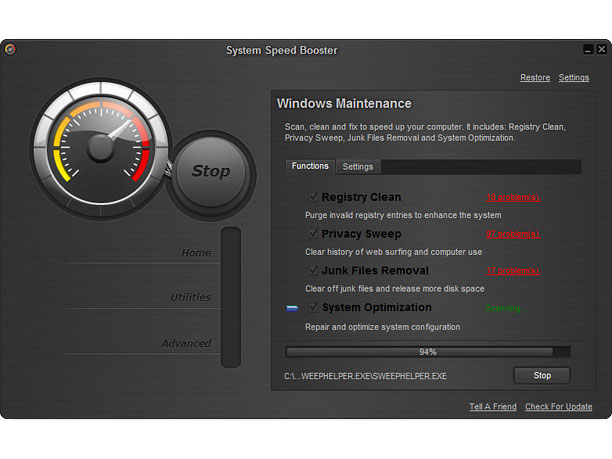Open the Settings link at top right
The width and height of the screenshot is (612, 459).
(573, 77)
